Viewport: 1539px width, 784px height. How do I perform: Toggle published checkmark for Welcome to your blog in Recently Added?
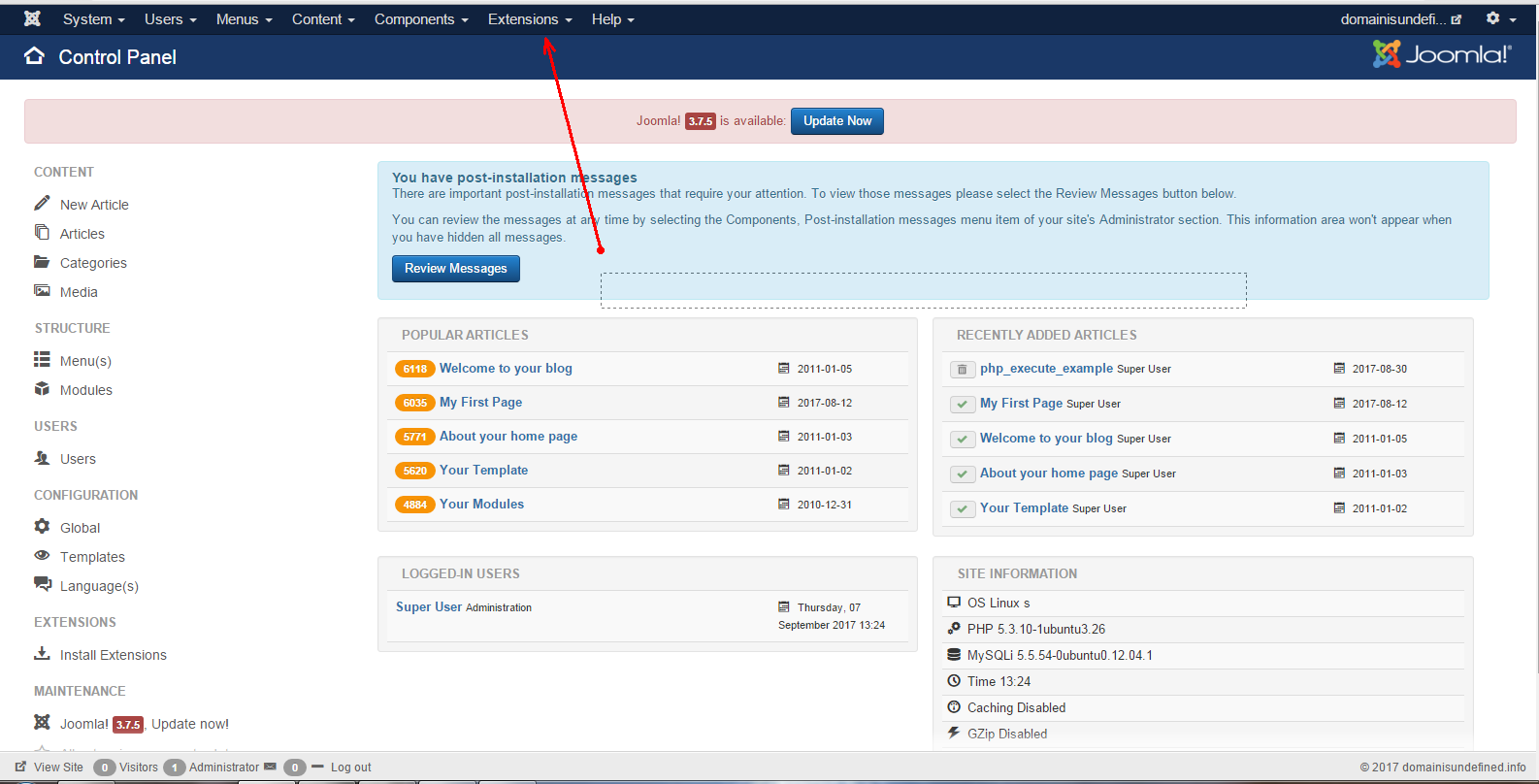click(962, 439)
